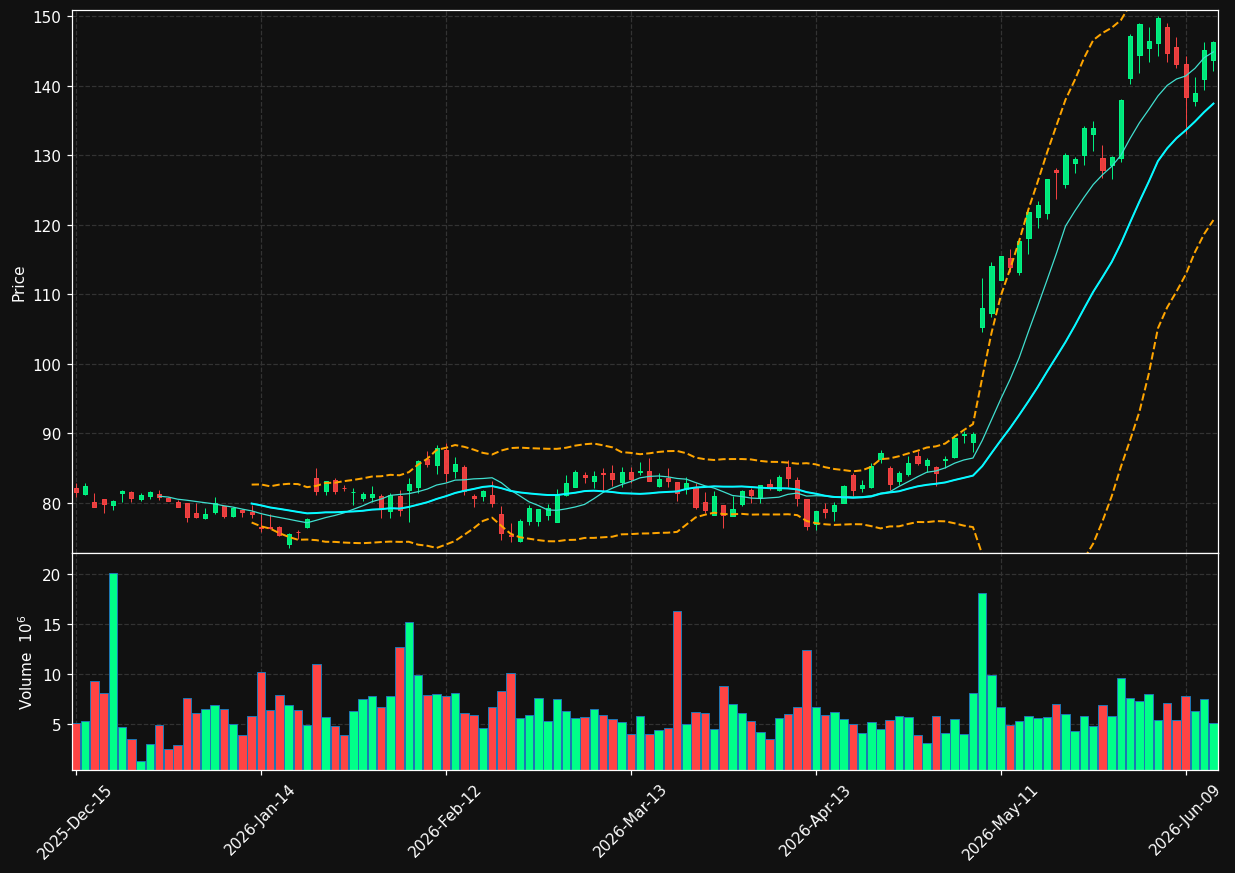
Task: Click the 150 price tick label
Action: (x=49, y=17)
